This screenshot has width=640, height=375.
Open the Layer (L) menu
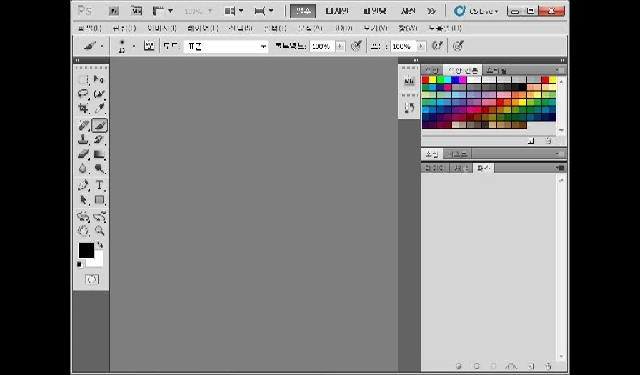coord(202,28)
